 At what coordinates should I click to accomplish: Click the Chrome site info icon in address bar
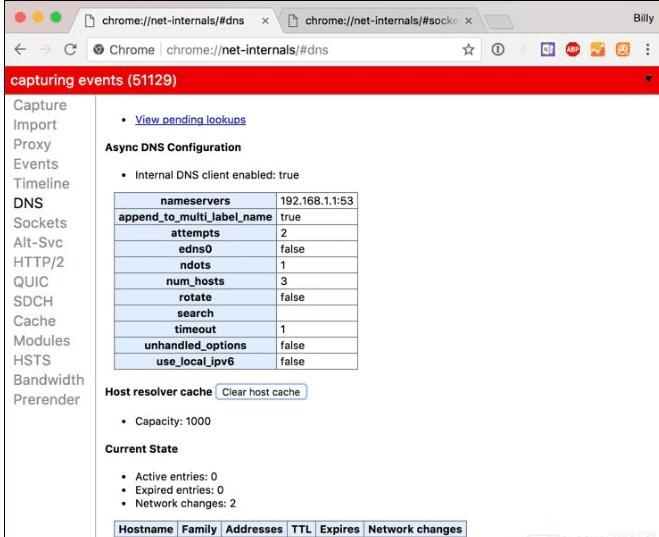tap(99, 50)
